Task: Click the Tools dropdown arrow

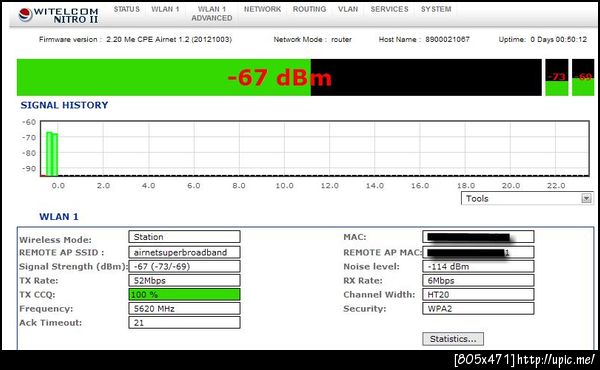Action: click(586, 199)
